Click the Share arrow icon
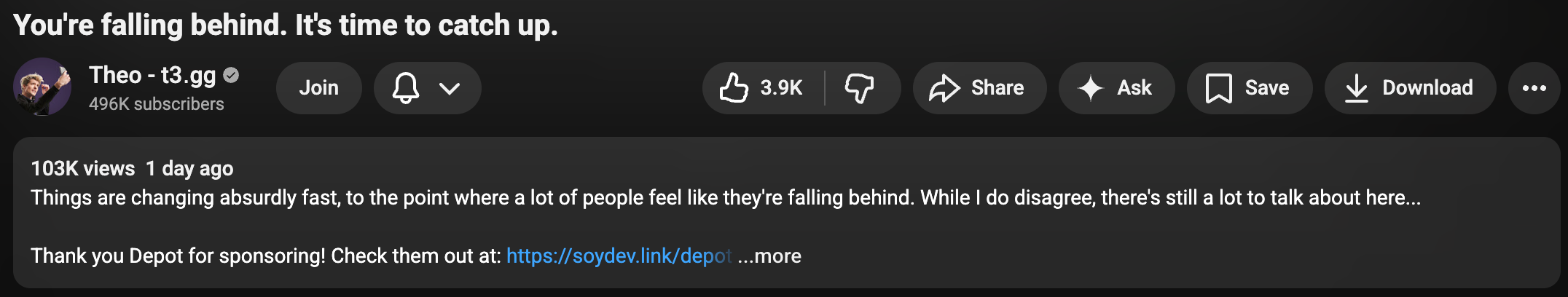Screen dimensions: 1568x297 944,88
